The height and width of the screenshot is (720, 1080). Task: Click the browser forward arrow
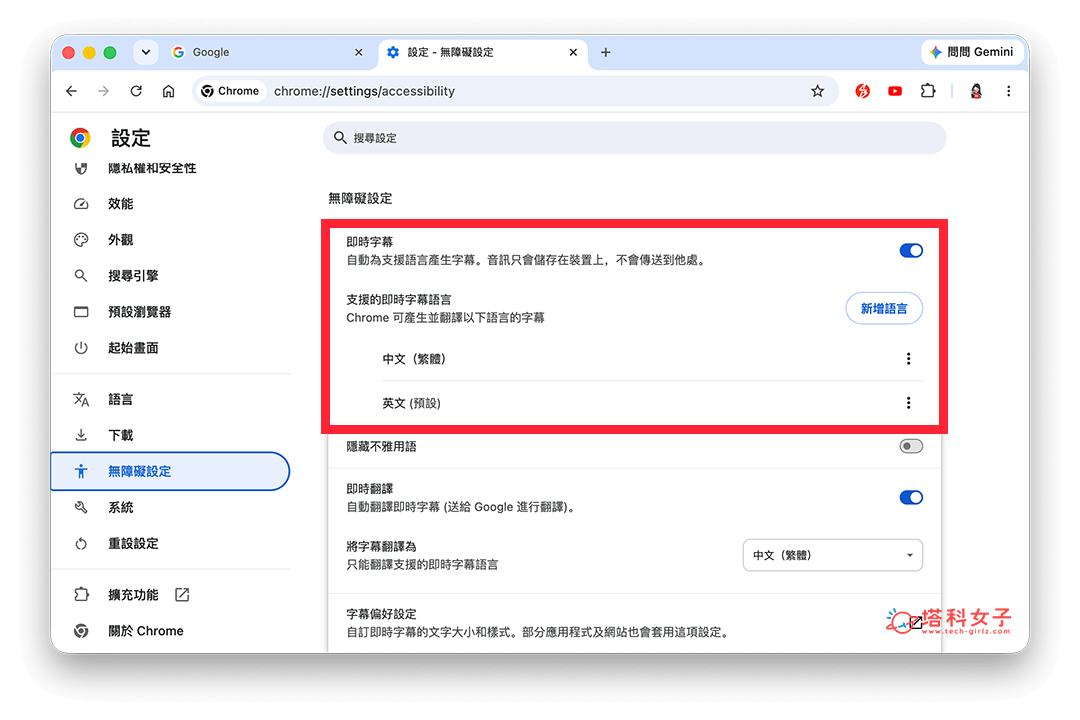pos(103,91)
